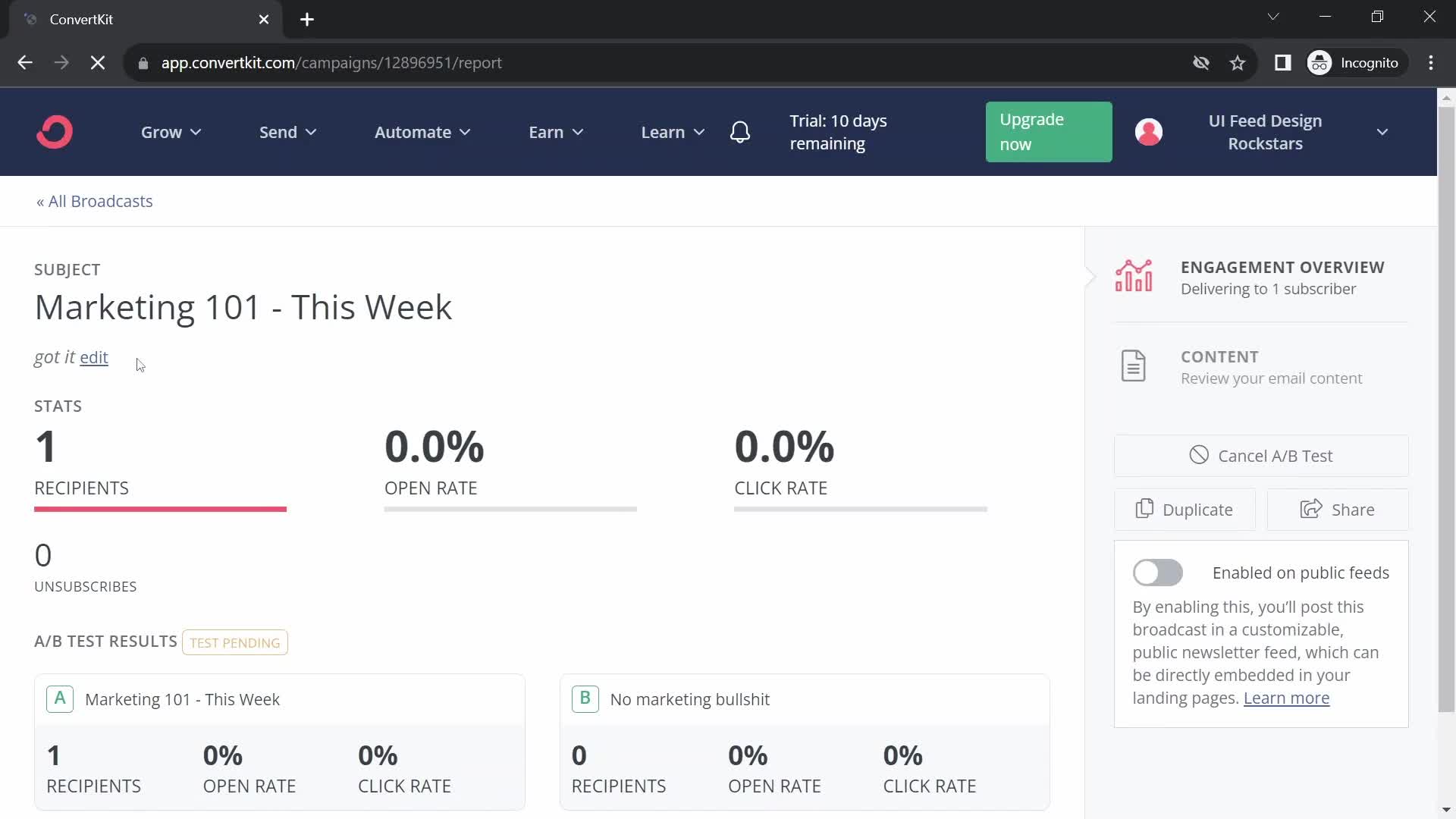Click the page vertical scrollbar
The image size is (1456, 819).
(1446, 409)
